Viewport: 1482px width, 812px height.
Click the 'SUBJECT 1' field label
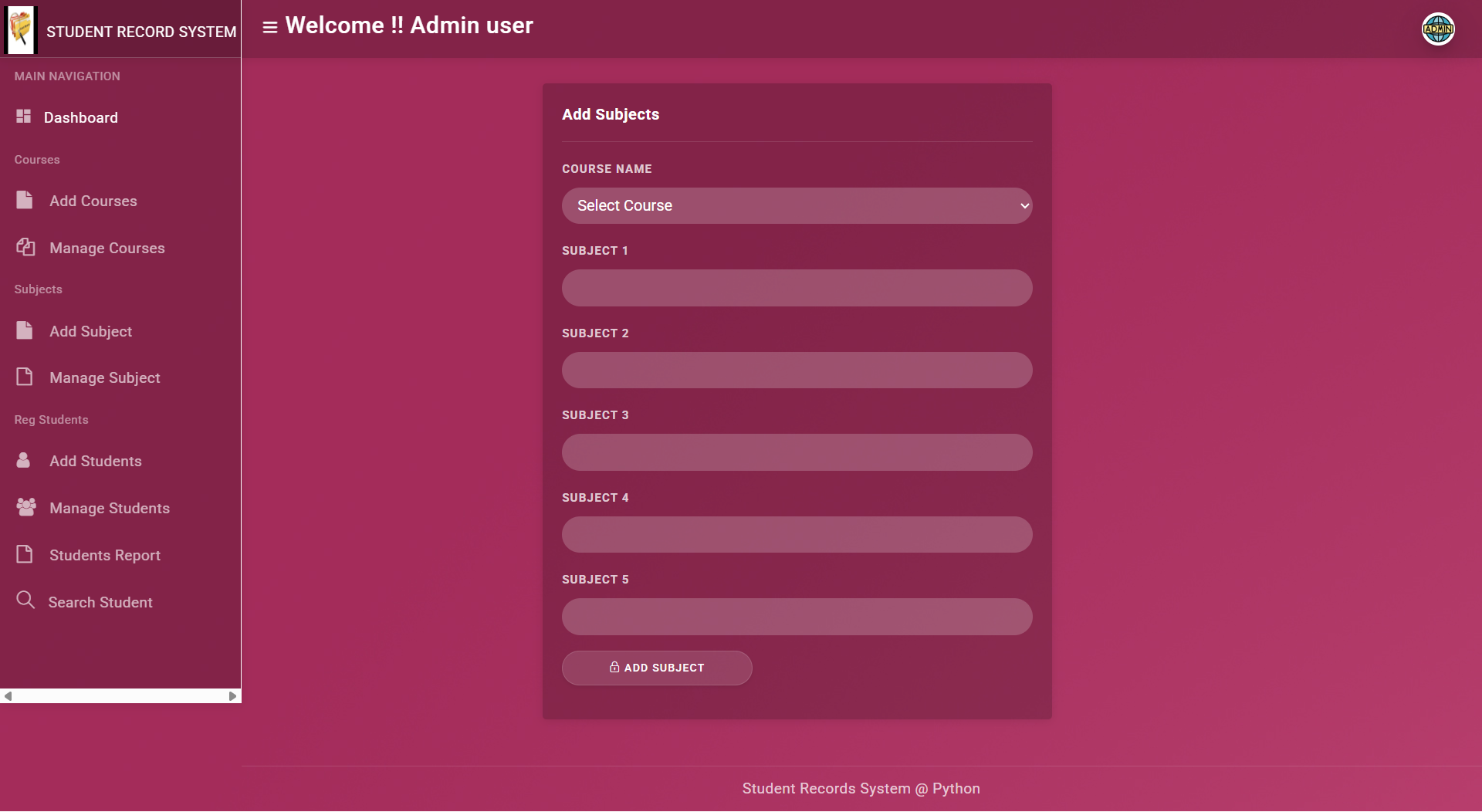pos(594,251)
